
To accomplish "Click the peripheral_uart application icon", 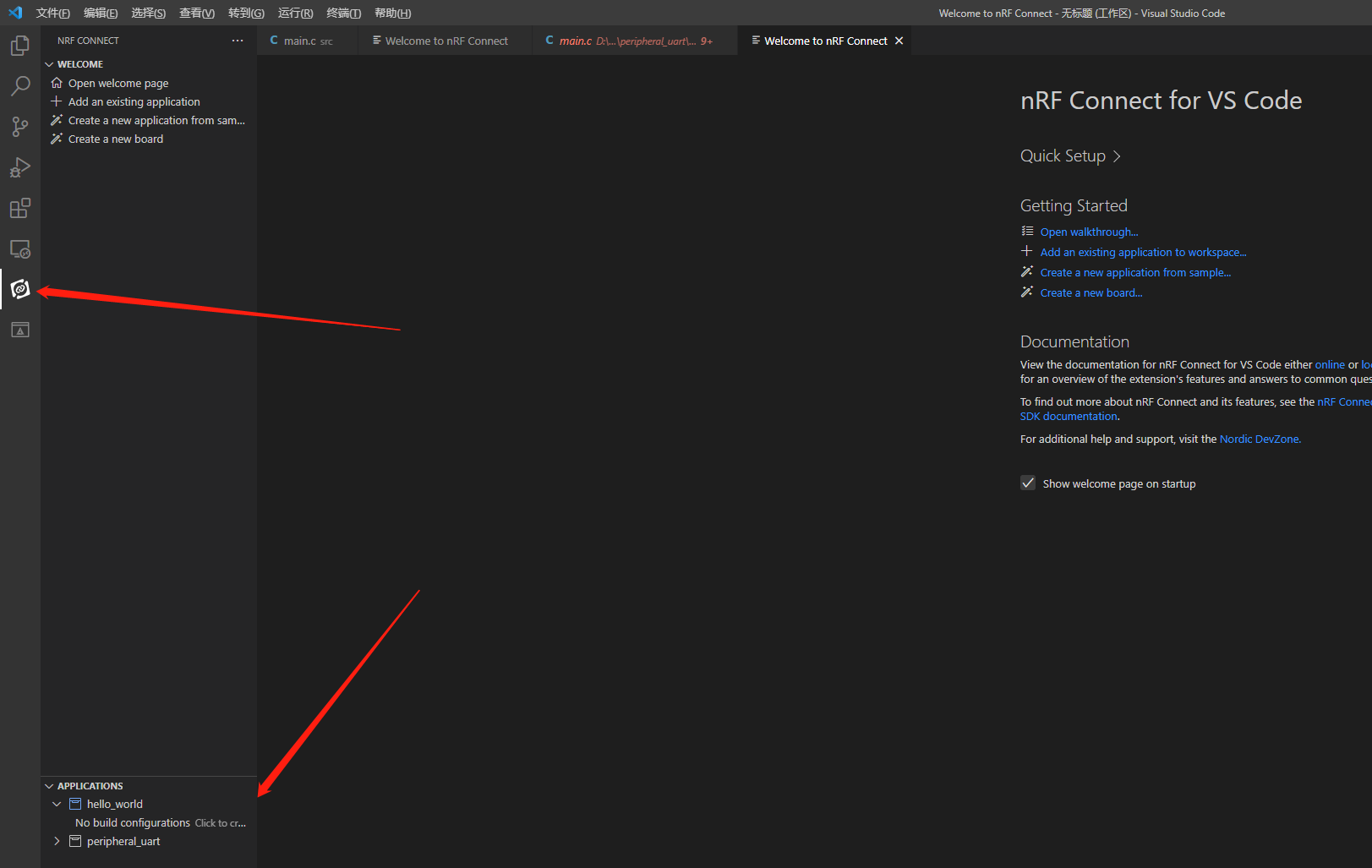I will (75, 841).
